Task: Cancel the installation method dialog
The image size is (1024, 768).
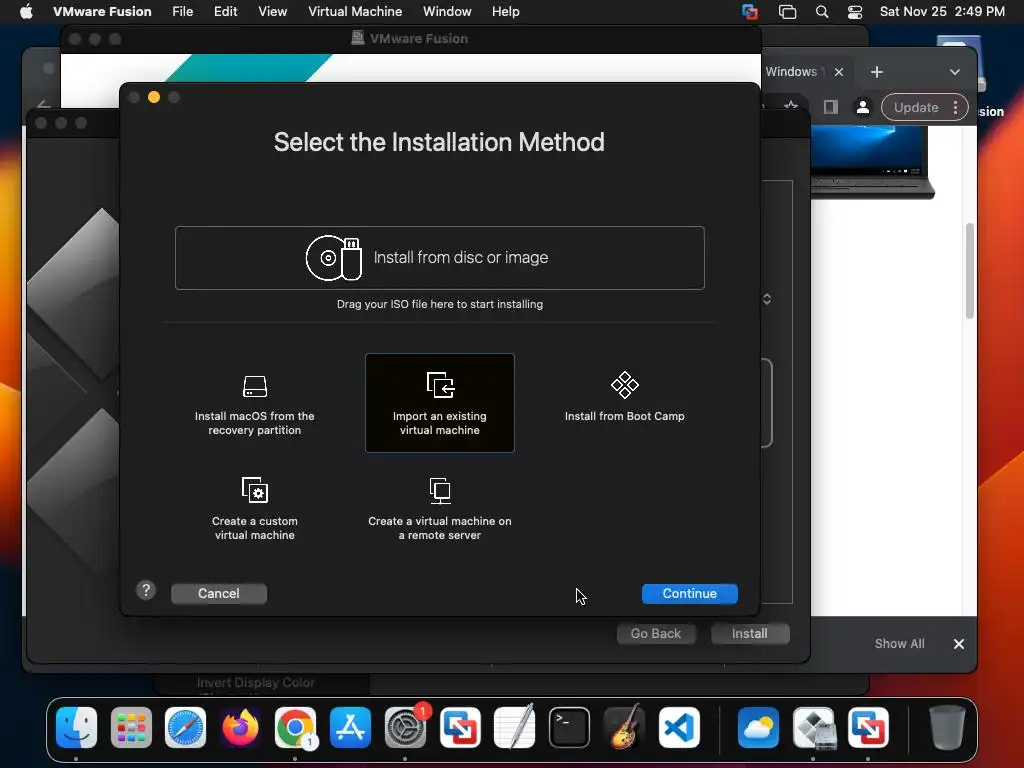Action: coord(219,594)
